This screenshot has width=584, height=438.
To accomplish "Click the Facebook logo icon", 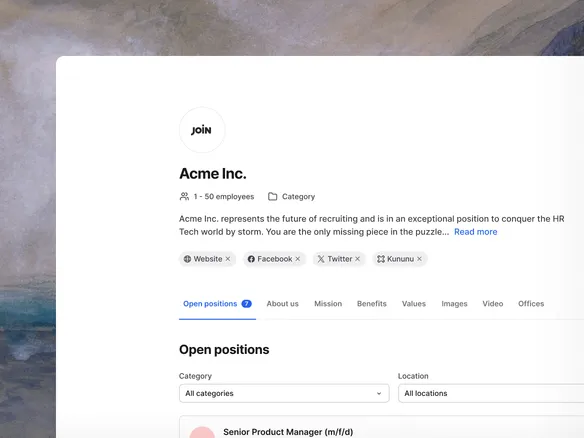I will [251, 259].
